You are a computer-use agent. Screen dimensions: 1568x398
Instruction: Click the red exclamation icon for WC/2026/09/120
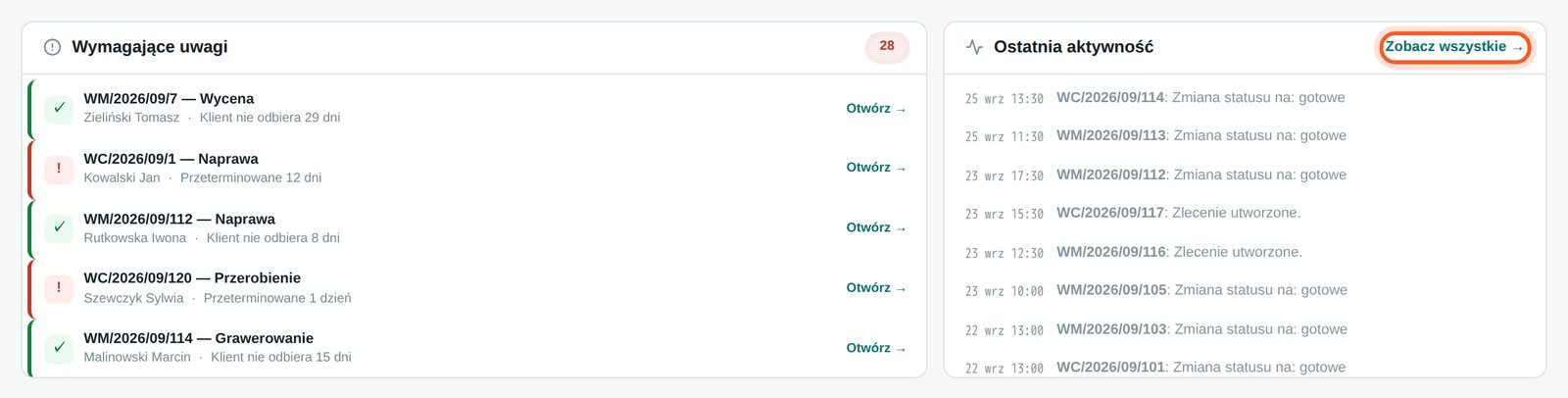point(59,287)
